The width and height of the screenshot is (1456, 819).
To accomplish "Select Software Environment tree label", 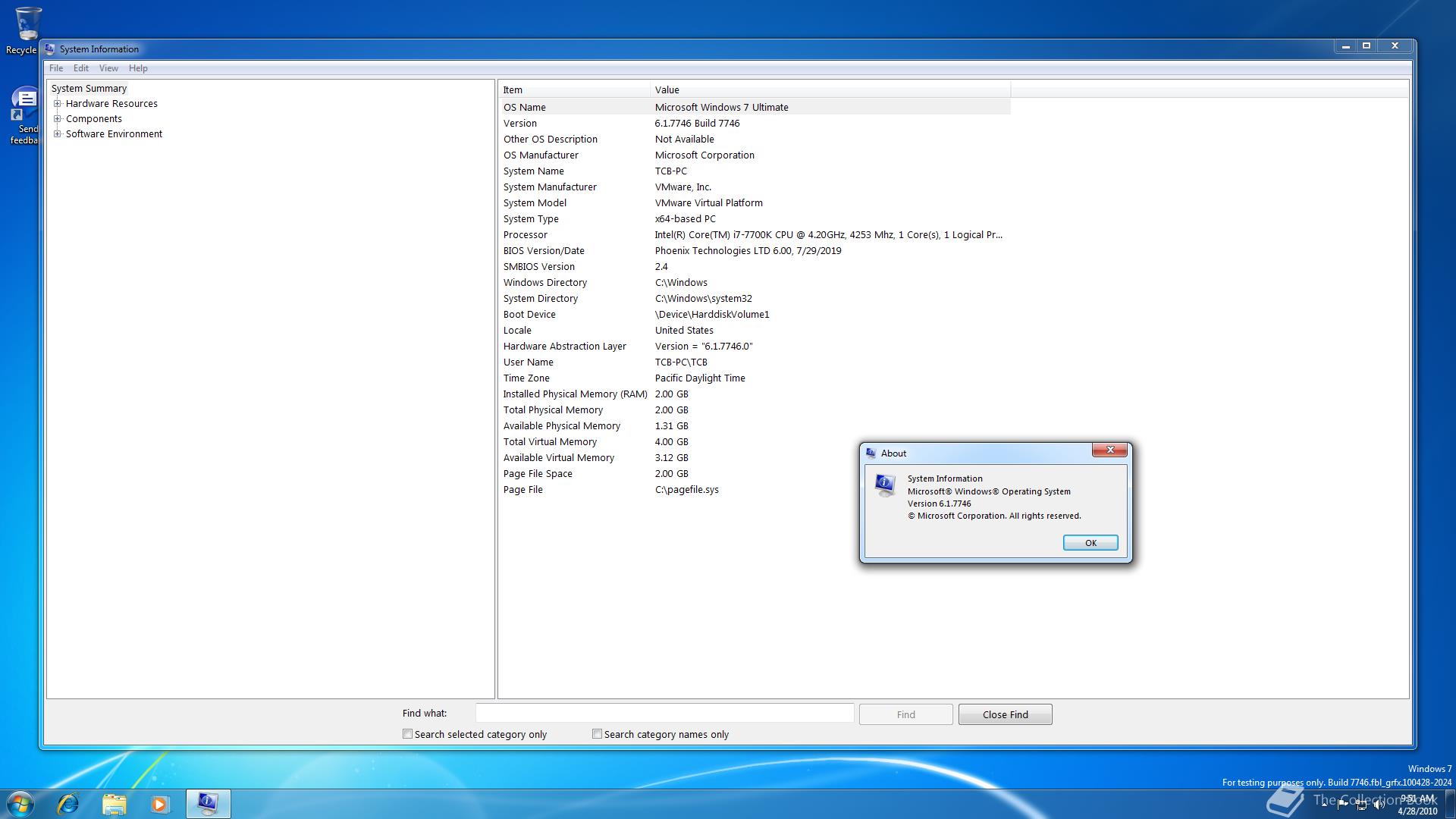I will (114, 134).
